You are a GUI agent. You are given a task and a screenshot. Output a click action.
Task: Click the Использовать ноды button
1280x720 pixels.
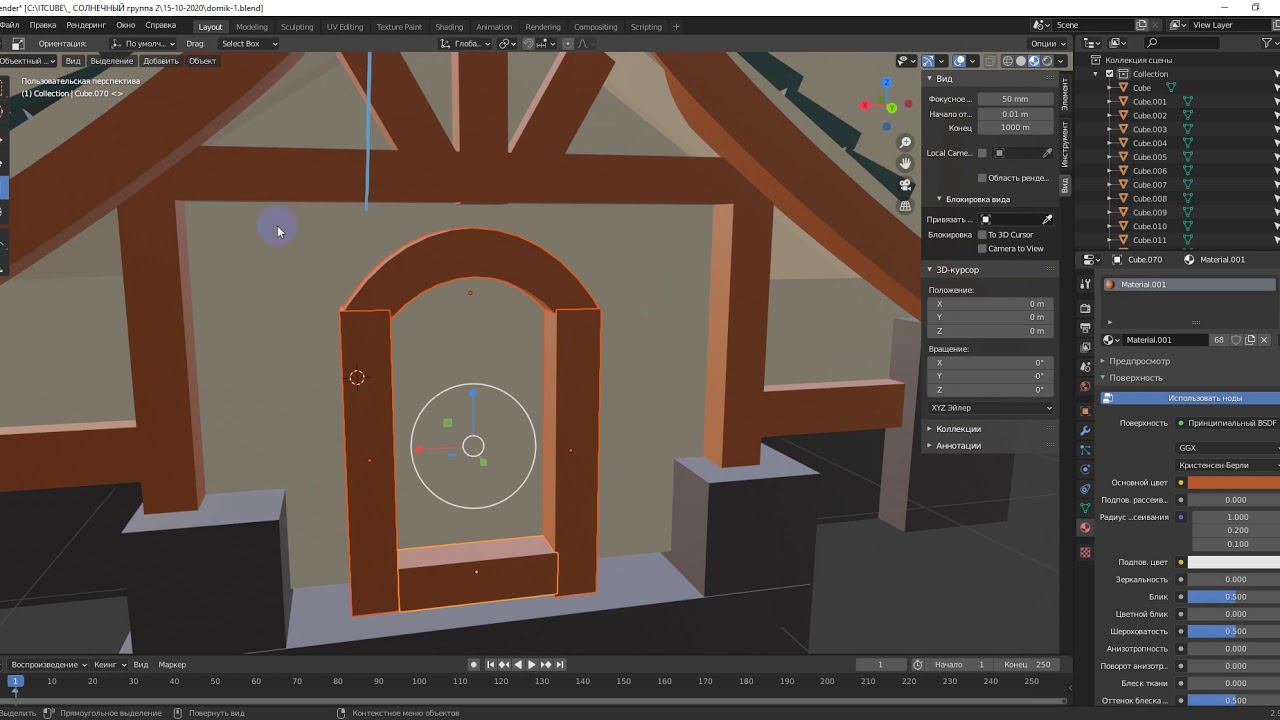click(1204, 398)
